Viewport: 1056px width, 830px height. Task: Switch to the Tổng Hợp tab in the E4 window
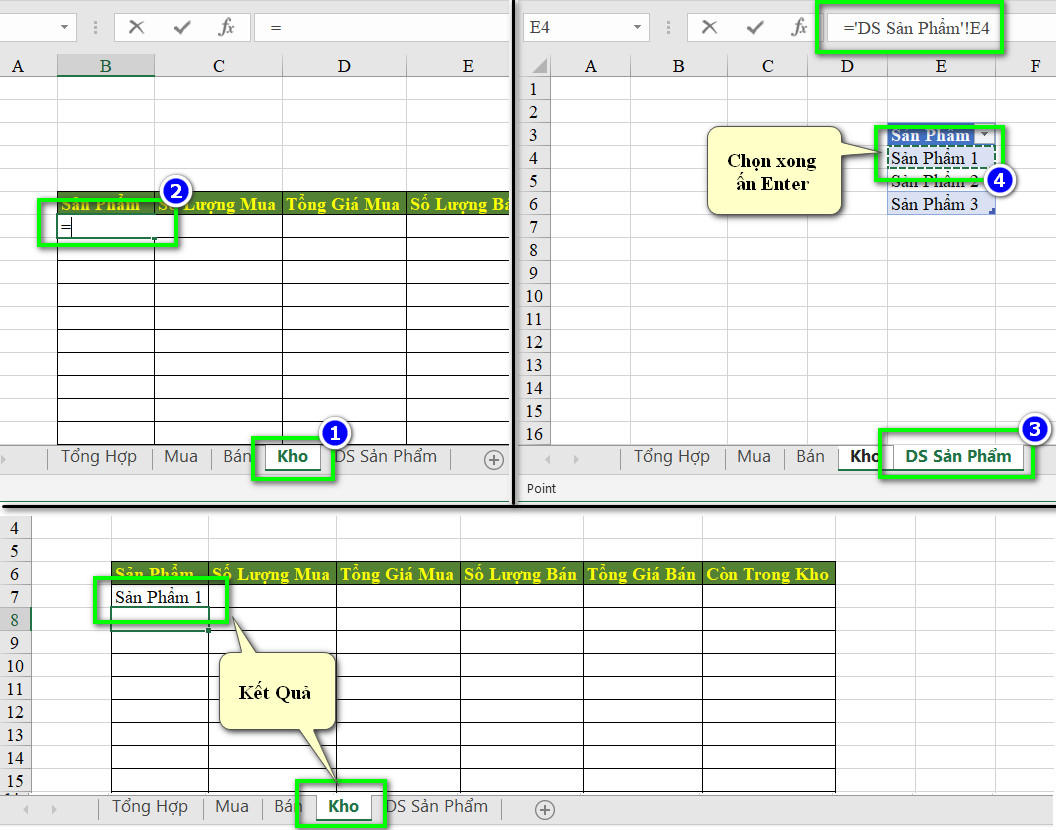click(x=671, y=457)
